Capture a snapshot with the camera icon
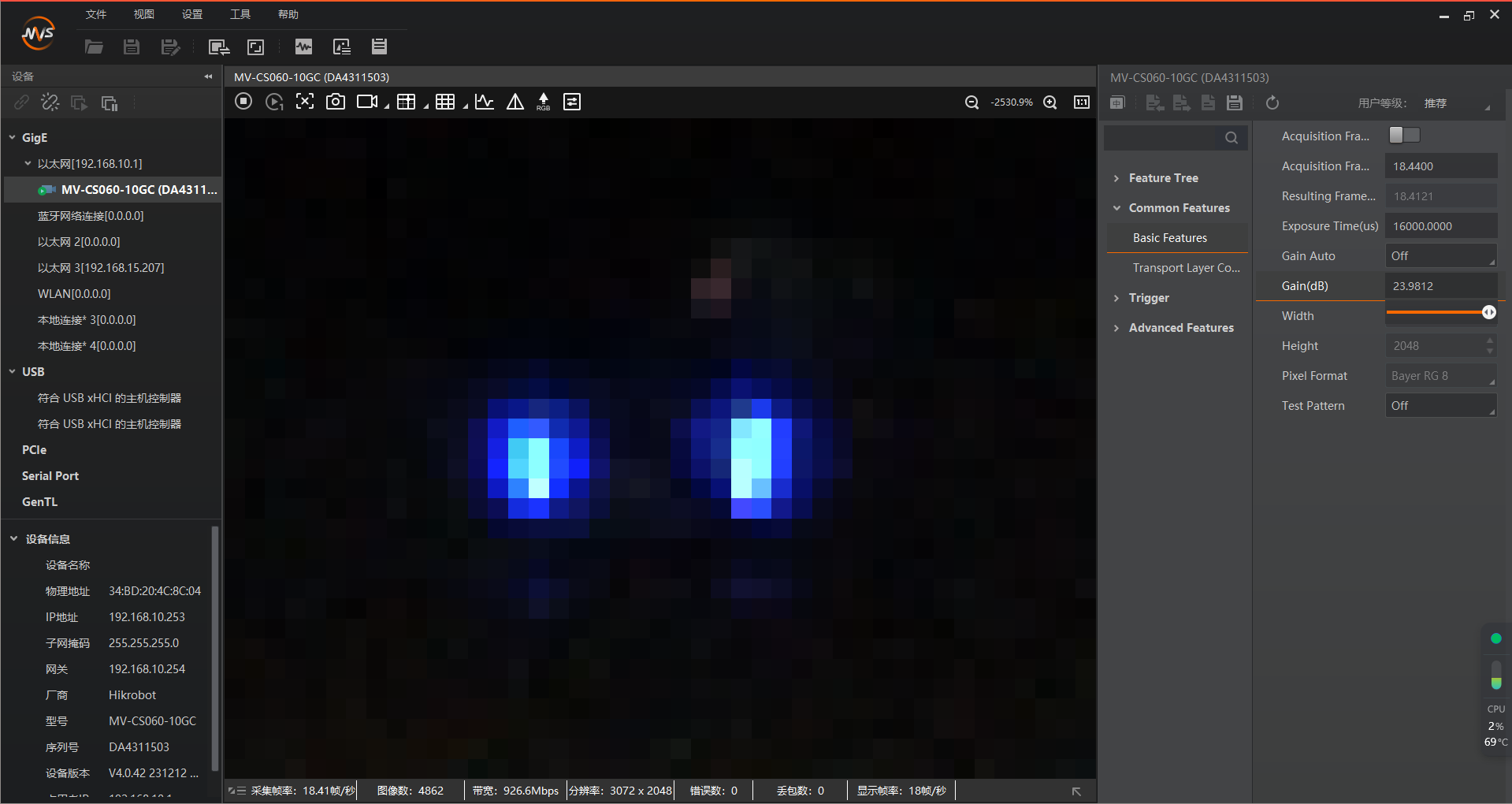Viewport: 1512px width, 804px height. (336, 102)
